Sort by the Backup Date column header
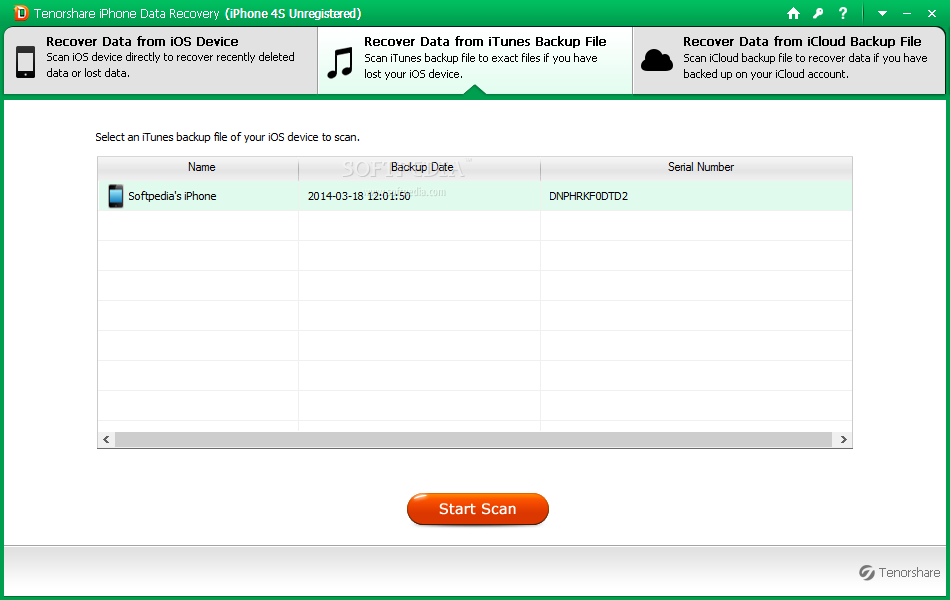Screen dimensions: 950x600 point(419,167)
